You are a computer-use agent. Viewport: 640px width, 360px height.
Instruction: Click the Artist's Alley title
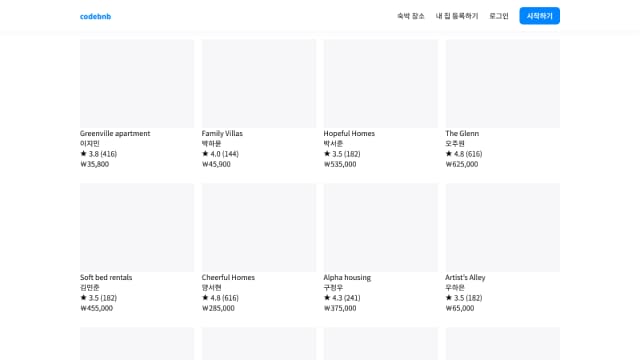(465, 278)
